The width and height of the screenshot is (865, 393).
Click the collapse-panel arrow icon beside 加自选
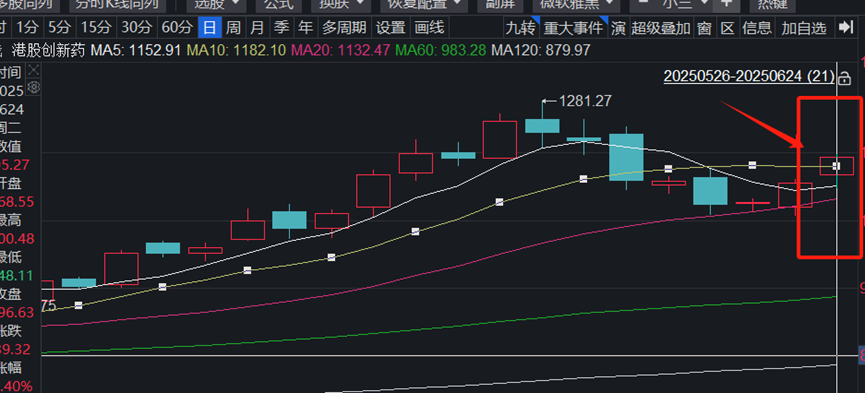coord(845,28)
